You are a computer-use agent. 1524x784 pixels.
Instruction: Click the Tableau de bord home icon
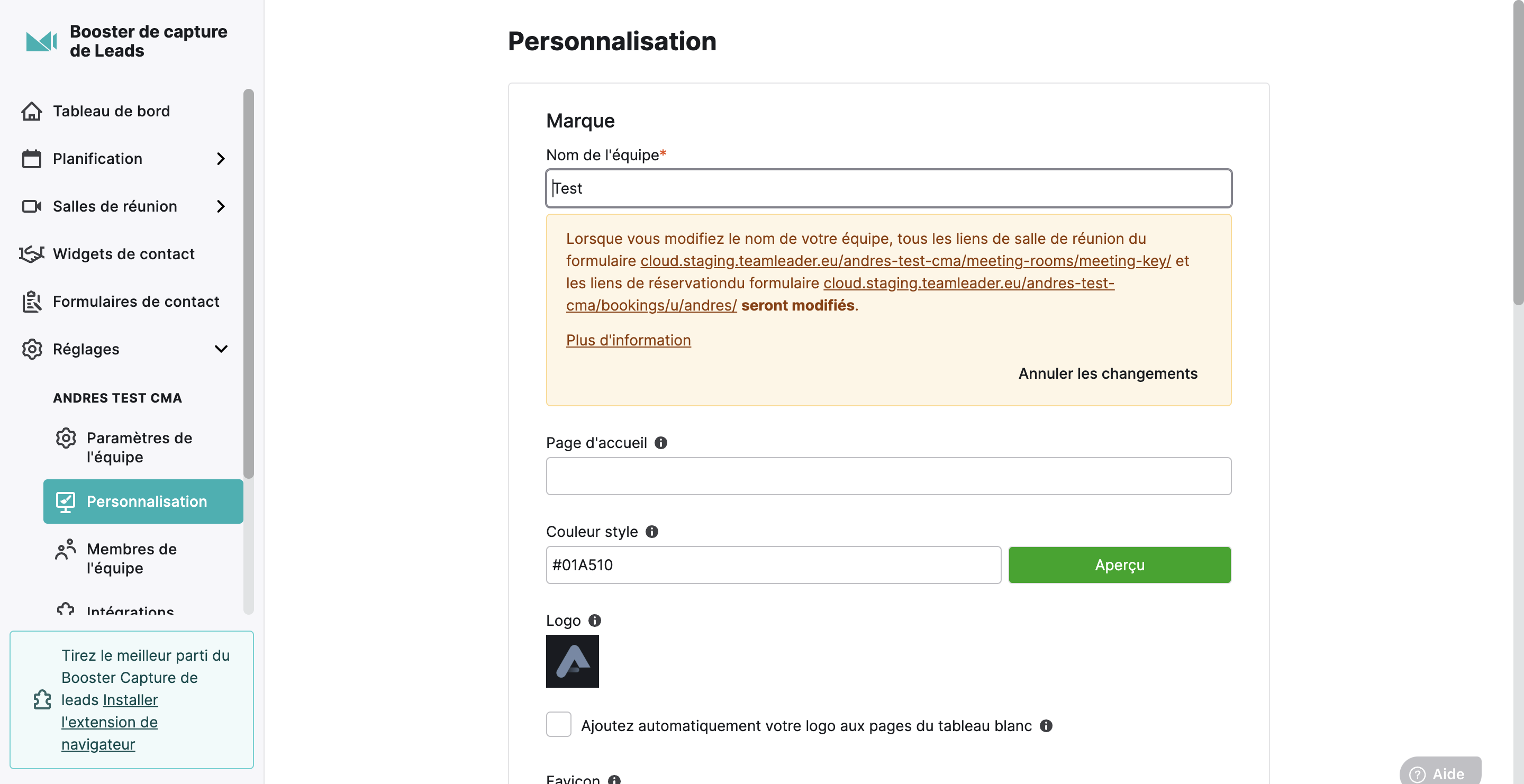point(31,111)
